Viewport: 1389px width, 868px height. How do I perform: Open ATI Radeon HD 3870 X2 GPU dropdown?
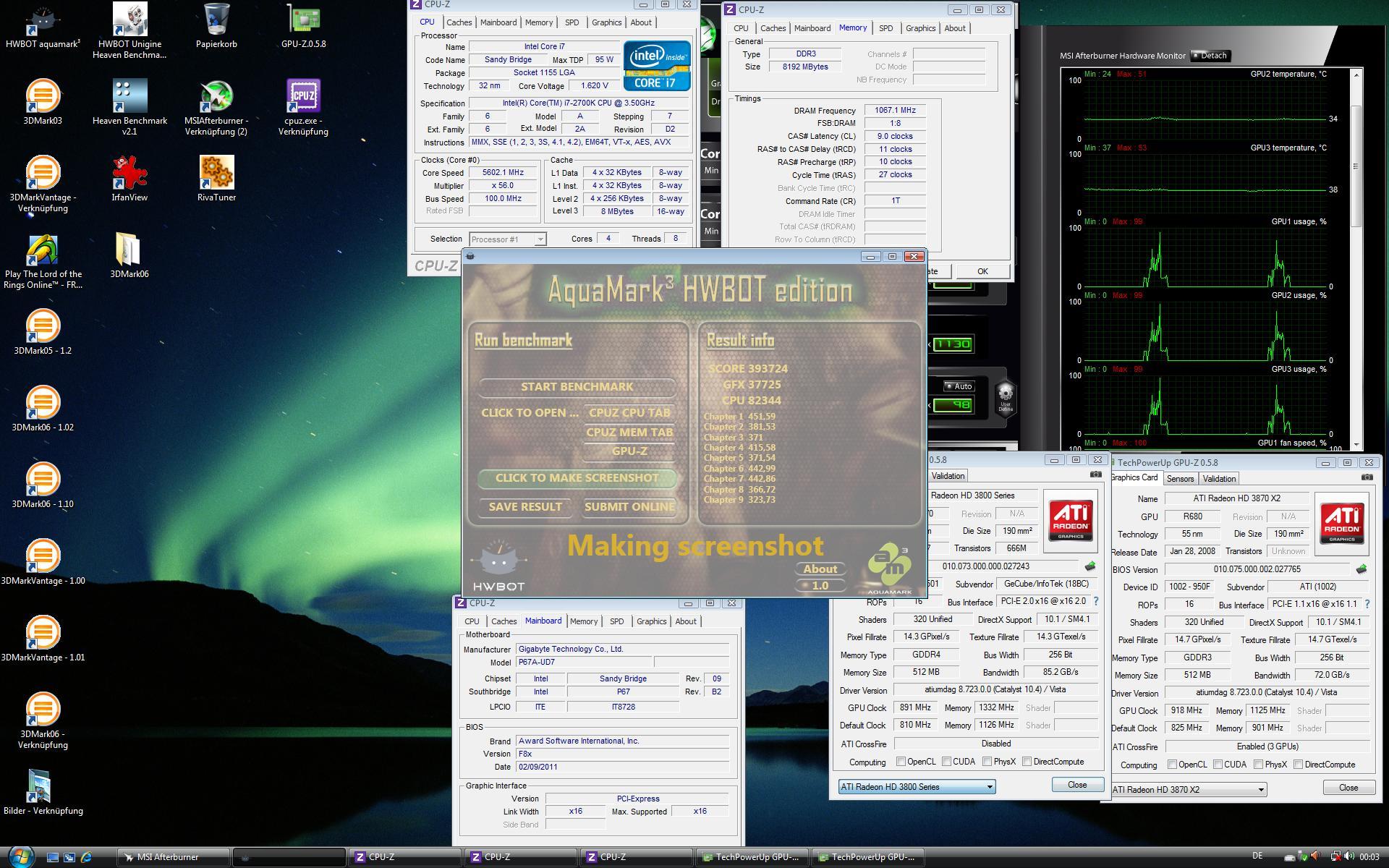(1188, 790)
